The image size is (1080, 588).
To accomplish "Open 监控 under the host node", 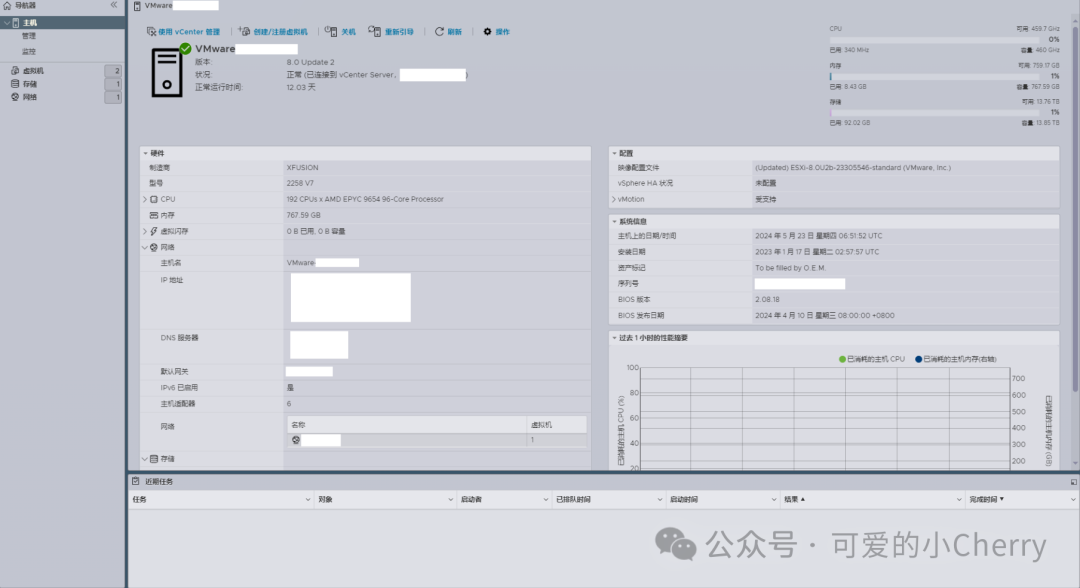I will 28,52.
